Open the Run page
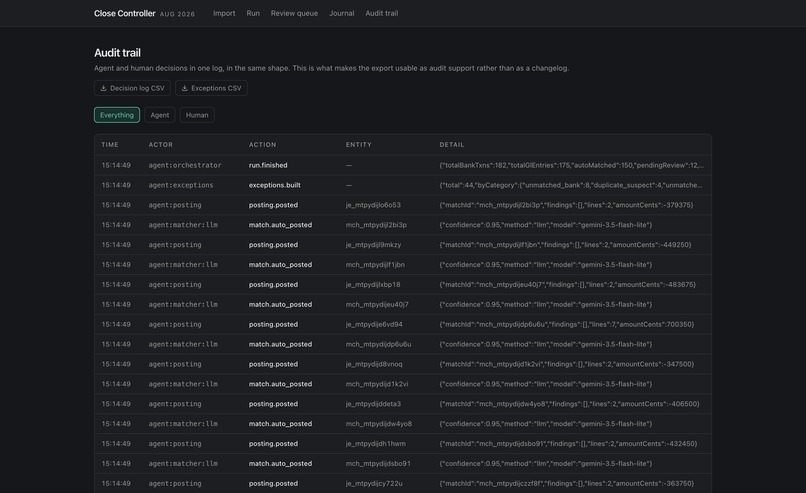Screen dimensions: 806x493 coord(253,13)
